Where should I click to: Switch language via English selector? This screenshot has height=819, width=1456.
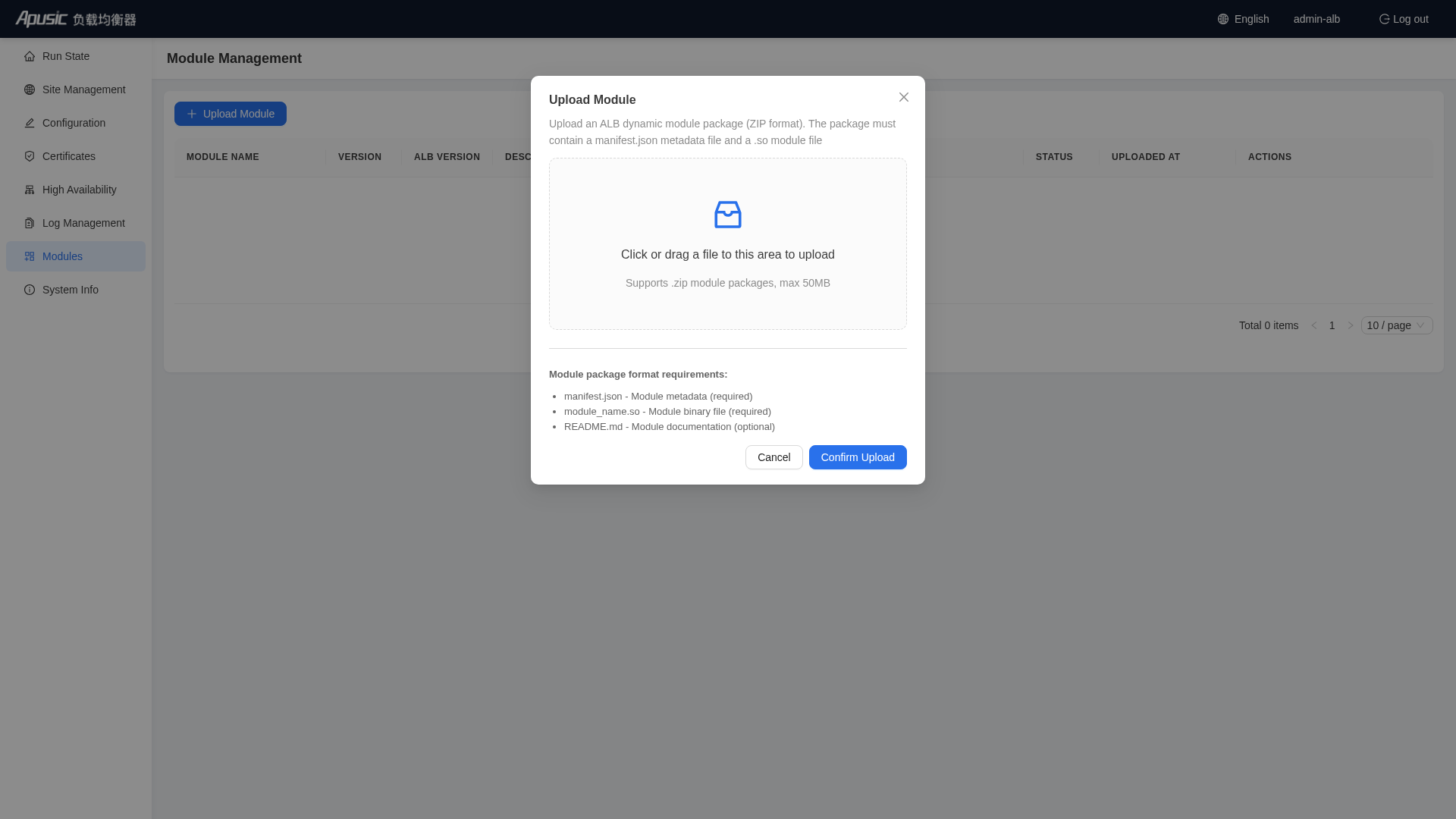click(x=1244, y=19)
